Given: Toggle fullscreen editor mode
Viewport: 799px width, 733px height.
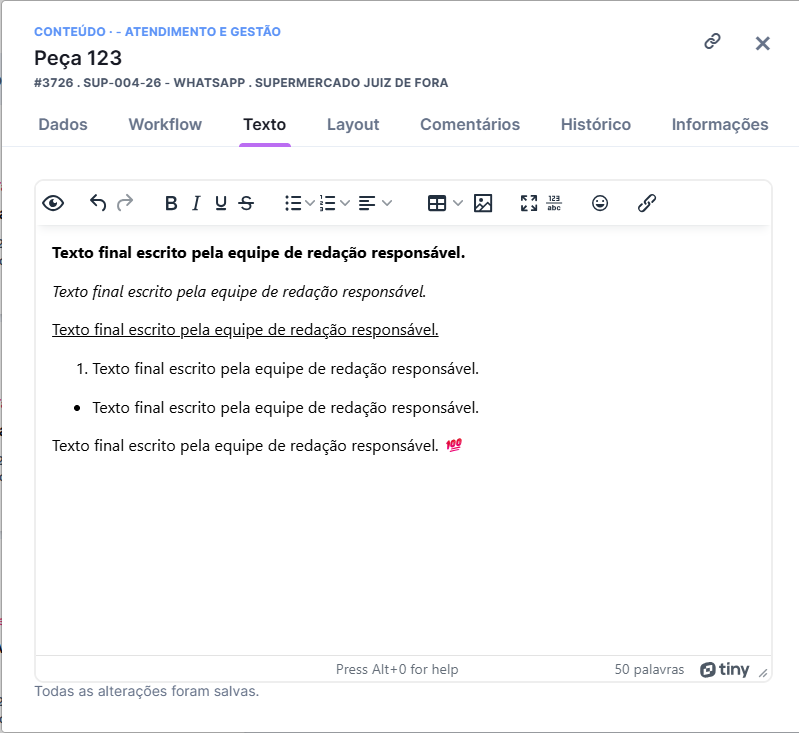Looking at the screenshot, I should coord(529,203).
